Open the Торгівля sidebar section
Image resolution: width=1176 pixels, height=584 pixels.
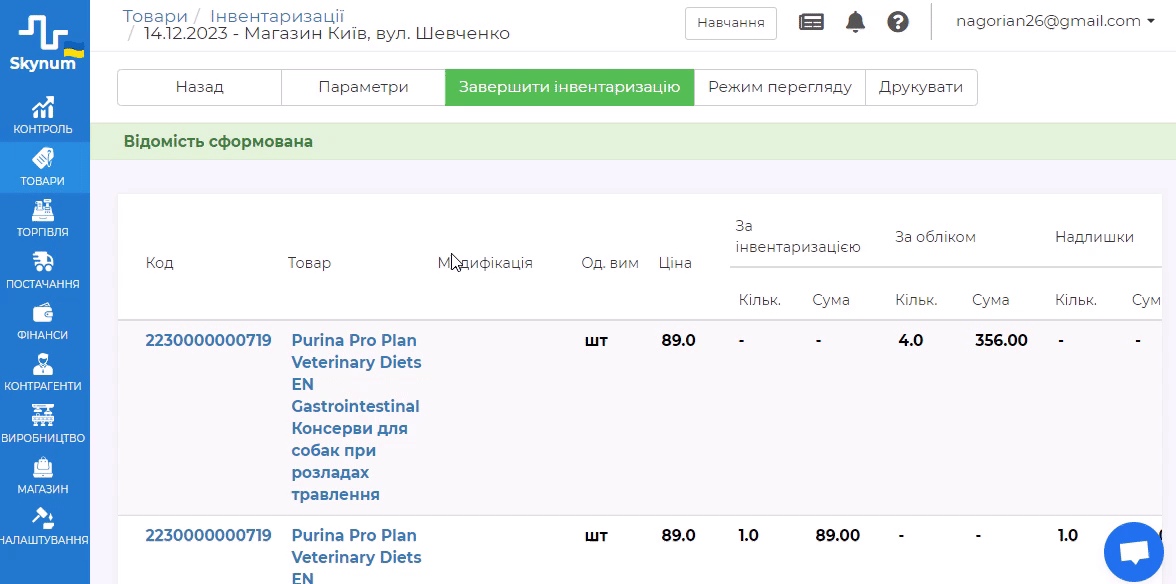43,219
